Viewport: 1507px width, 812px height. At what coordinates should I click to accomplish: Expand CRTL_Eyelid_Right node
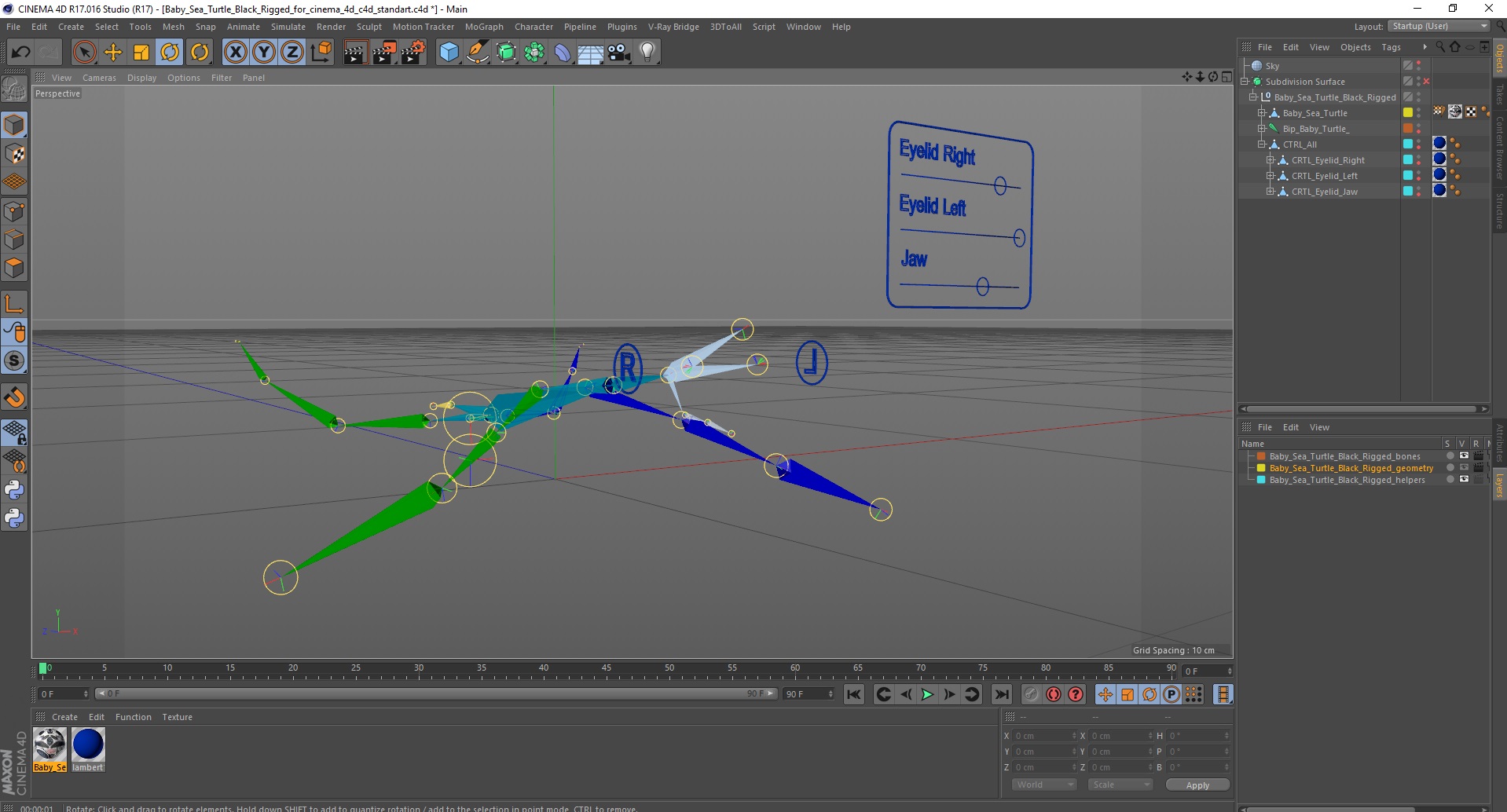1270,159
